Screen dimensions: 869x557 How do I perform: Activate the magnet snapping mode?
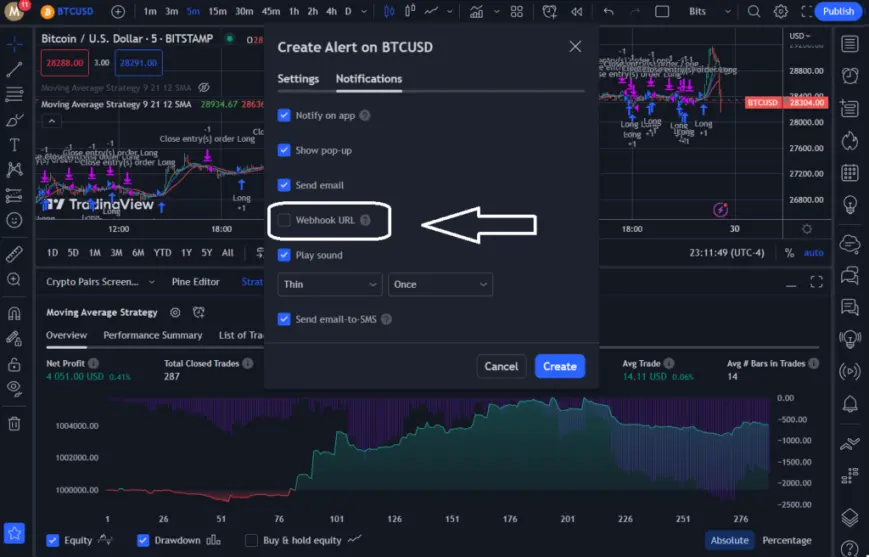coord(14,314)
